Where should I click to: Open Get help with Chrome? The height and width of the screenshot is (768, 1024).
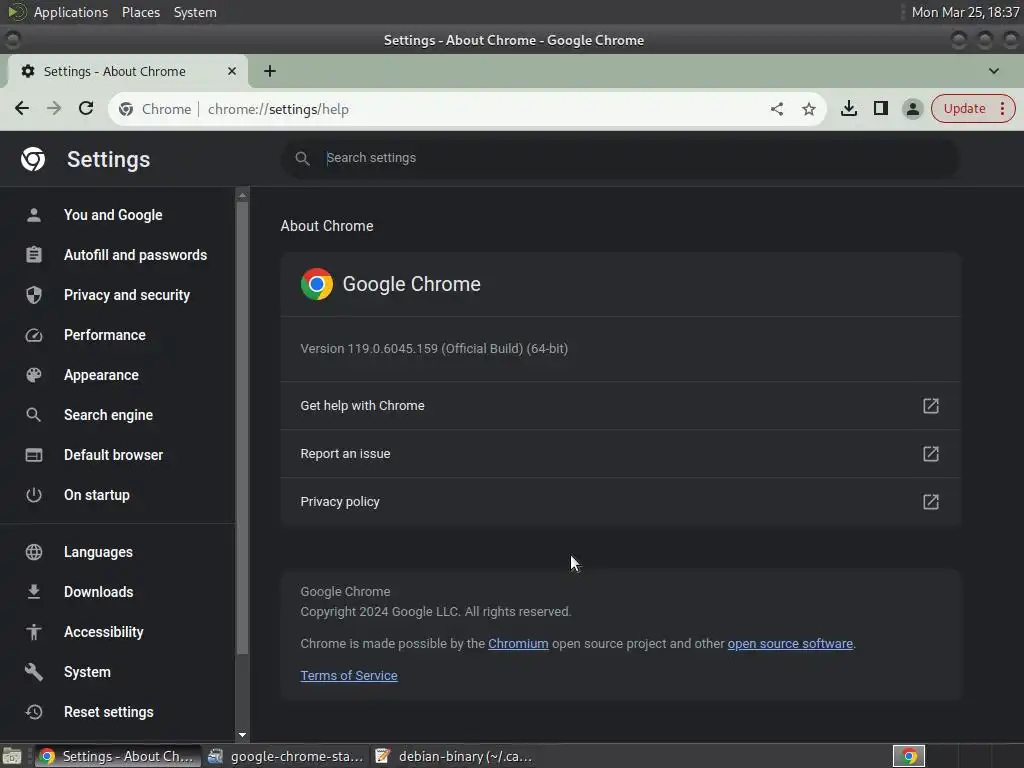[620, 406]
